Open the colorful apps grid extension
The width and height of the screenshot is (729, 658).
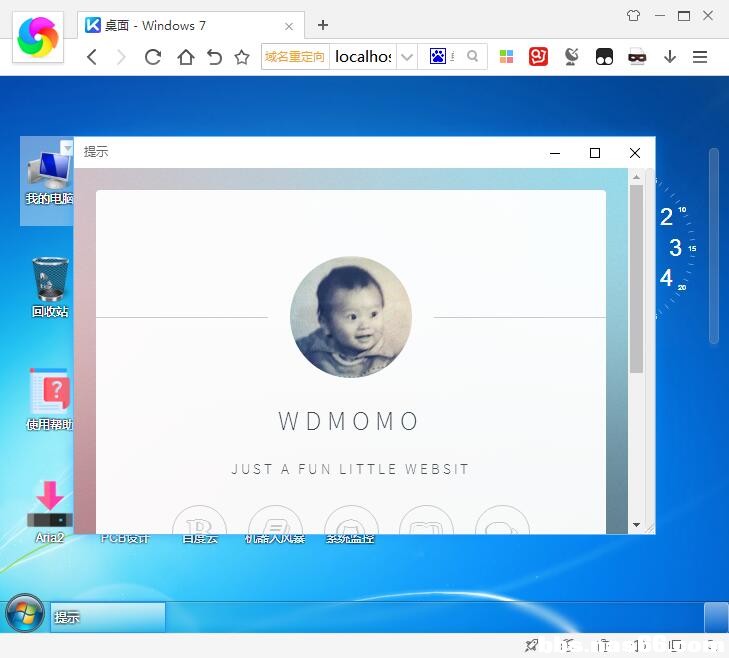[506, 57]
